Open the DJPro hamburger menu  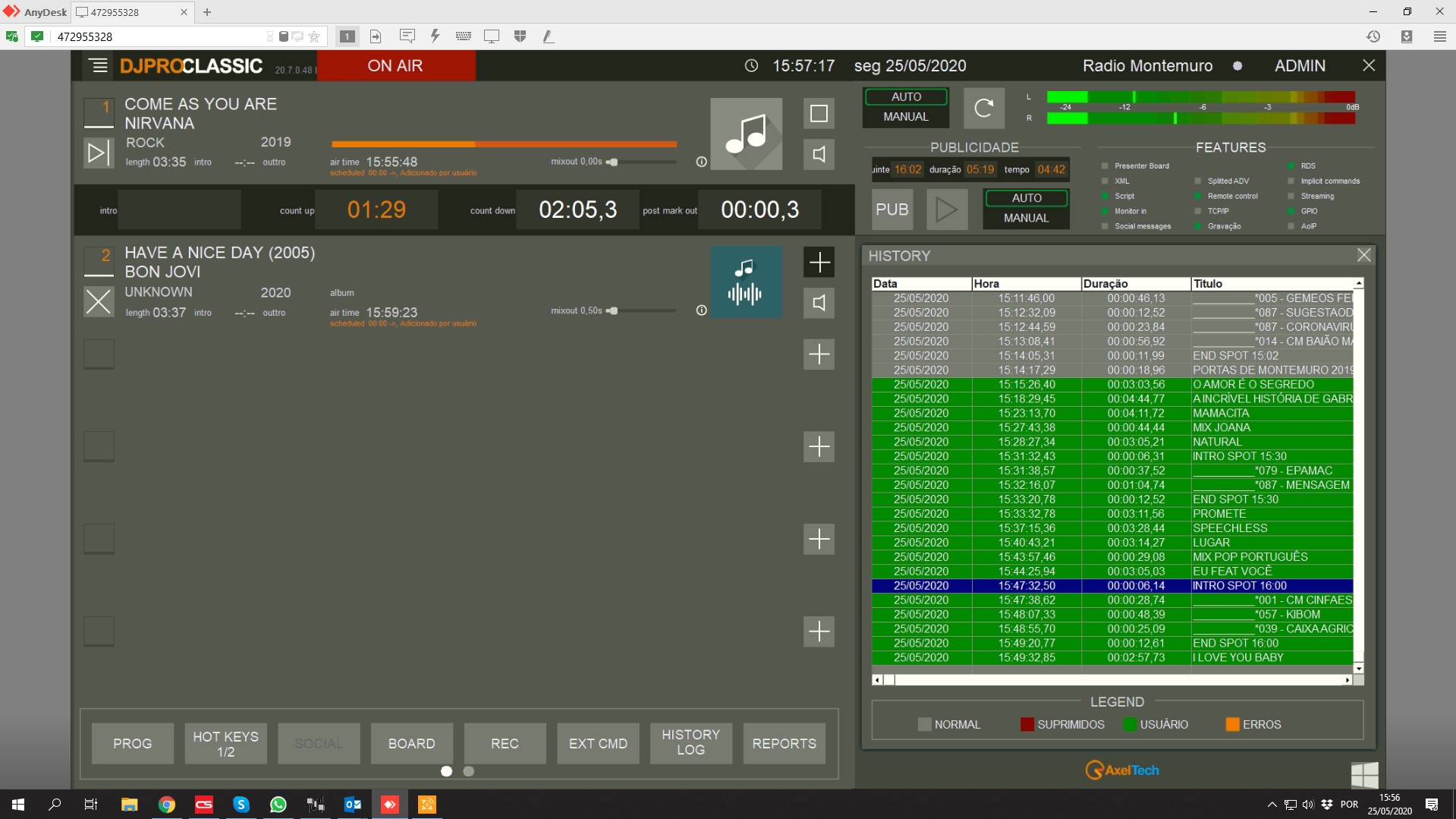point(99,66)
